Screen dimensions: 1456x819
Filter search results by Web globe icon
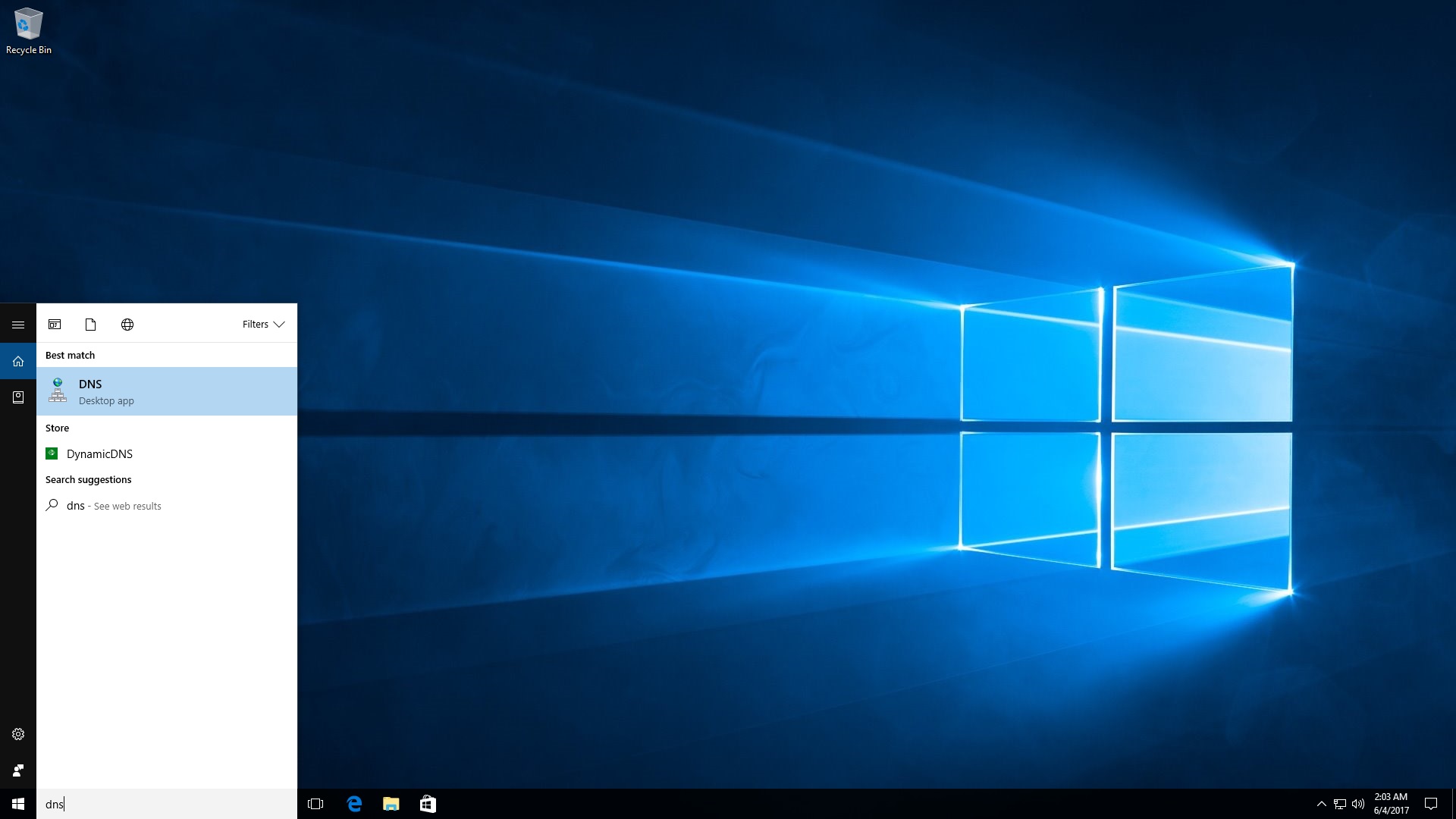tap(127, 325)
